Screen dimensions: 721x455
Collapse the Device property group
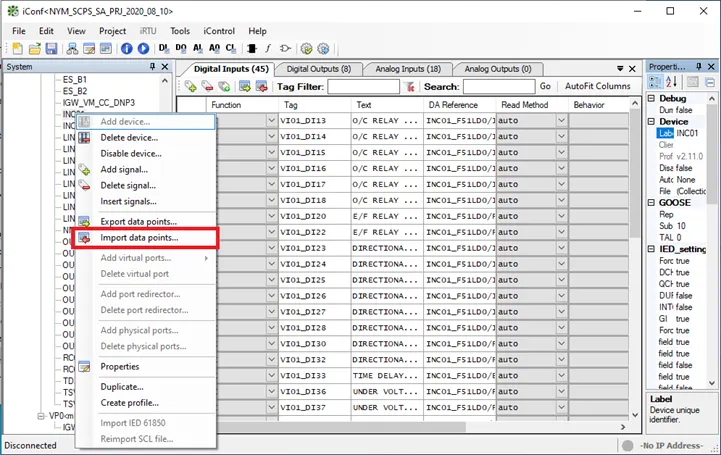(651, 121)
